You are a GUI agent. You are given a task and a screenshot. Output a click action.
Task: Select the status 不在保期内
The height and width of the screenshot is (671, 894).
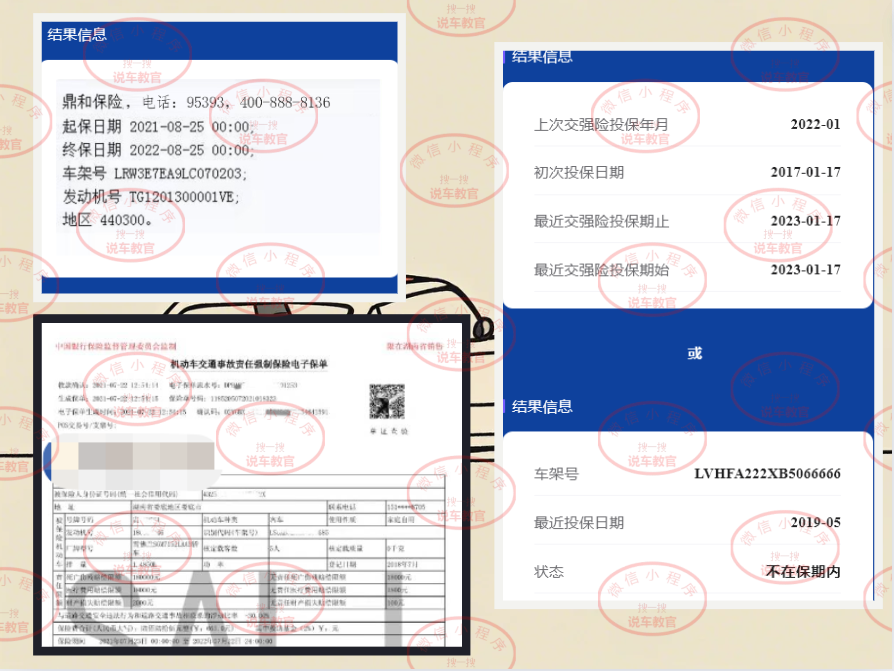pos(803,572)
